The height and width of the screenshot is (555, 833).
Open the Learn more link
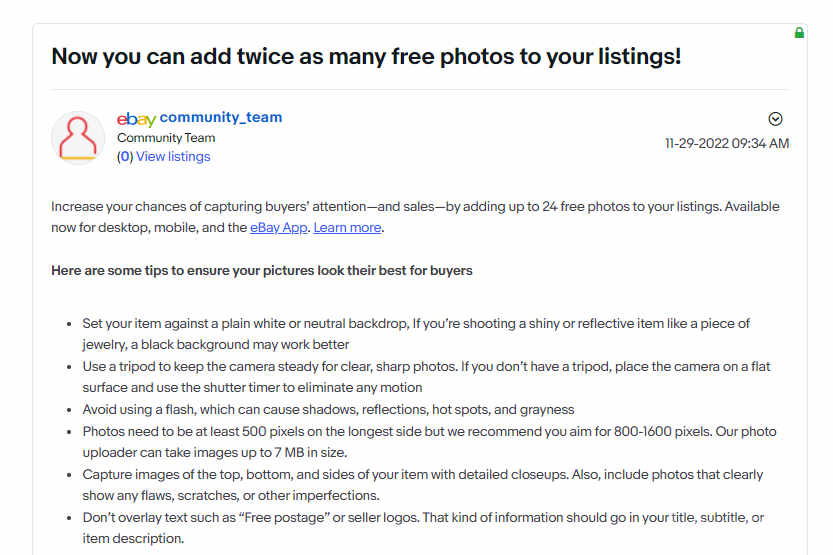(x=347, y=227)
